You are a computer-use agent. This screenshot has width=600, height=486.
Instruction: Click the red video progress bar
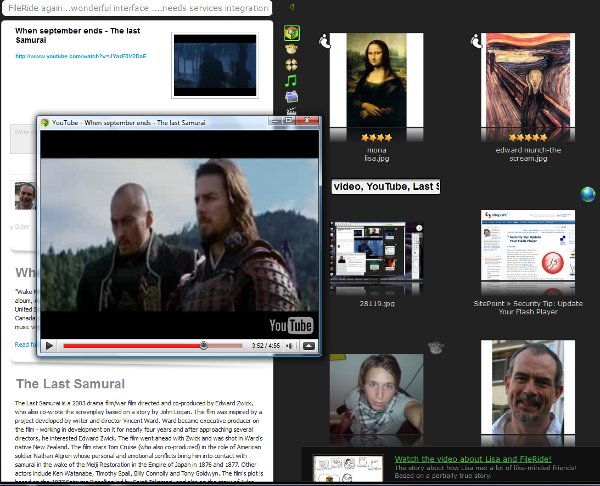(x=153, y=346)
